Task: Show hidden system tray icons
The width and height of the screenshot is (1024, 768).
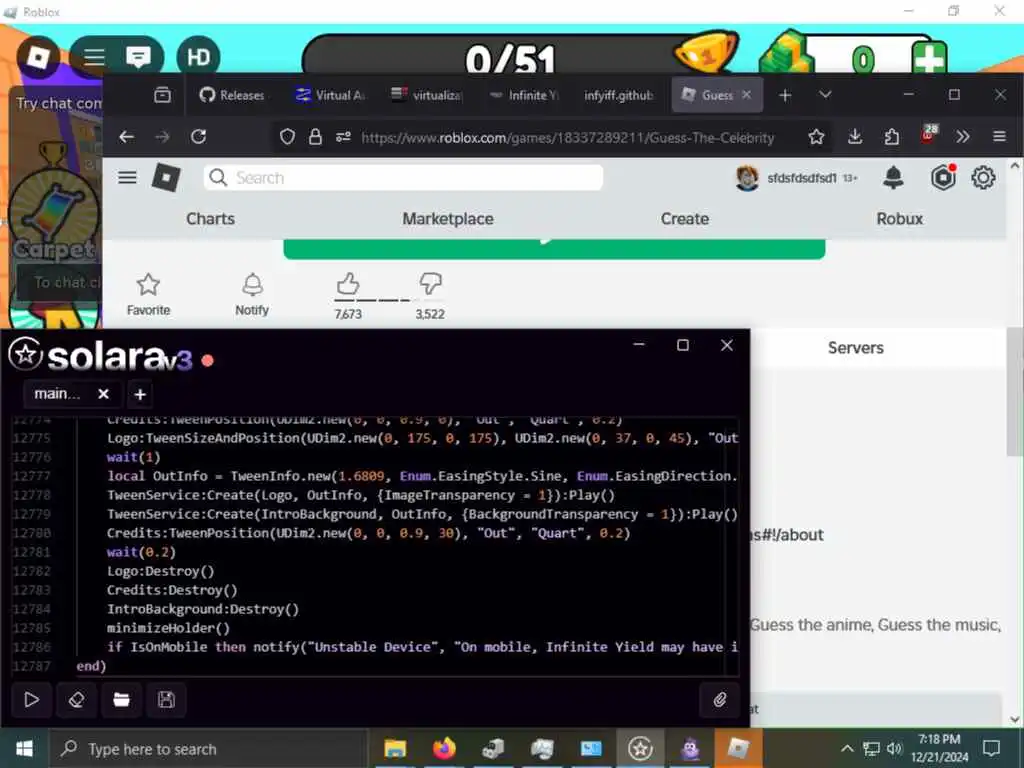Action: pos(846,748)
